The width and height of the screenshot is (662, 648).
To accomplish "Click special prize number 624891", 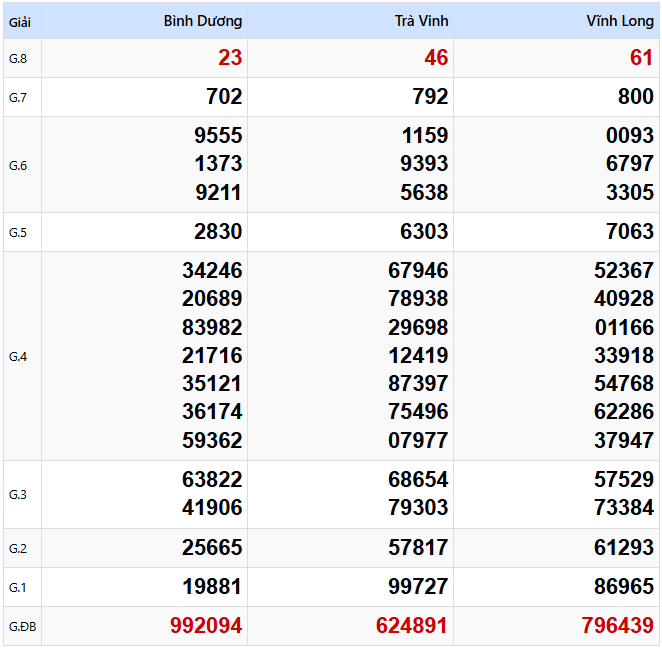I will pyautogui.click(x=412, y=626).
